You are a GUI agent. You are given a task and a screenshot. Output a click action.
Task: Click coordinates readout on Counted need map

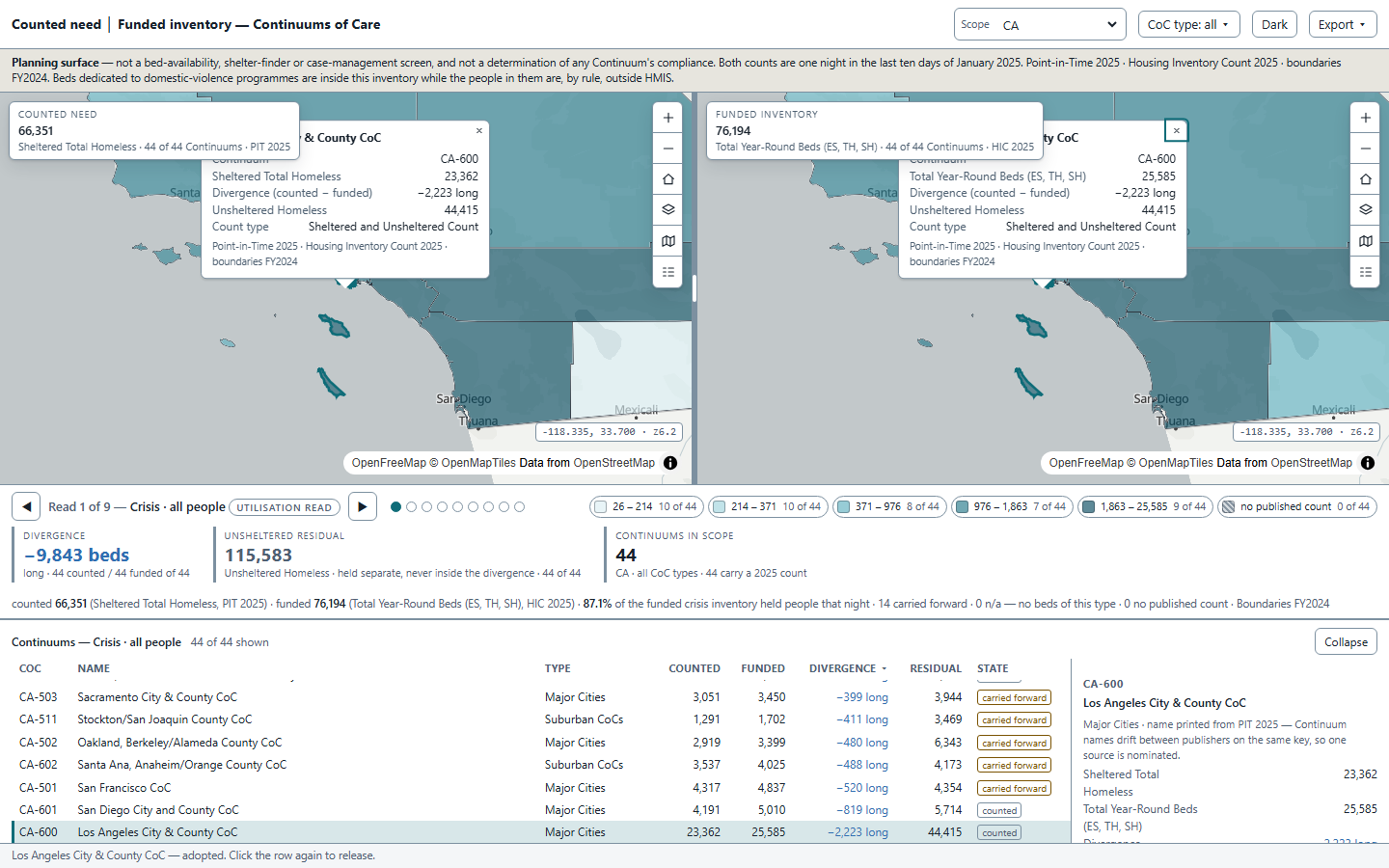(610, 432)
